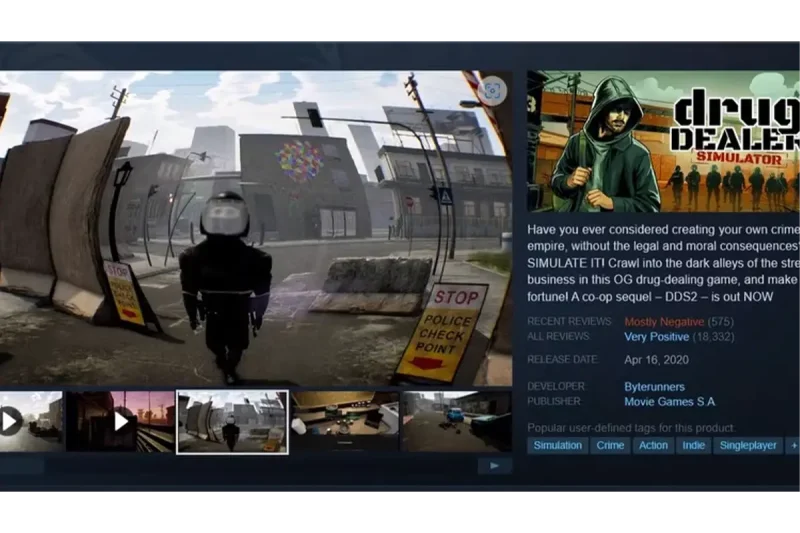
Task: Click the thumbnail strip right arrow button
Action: click(494, 466)
